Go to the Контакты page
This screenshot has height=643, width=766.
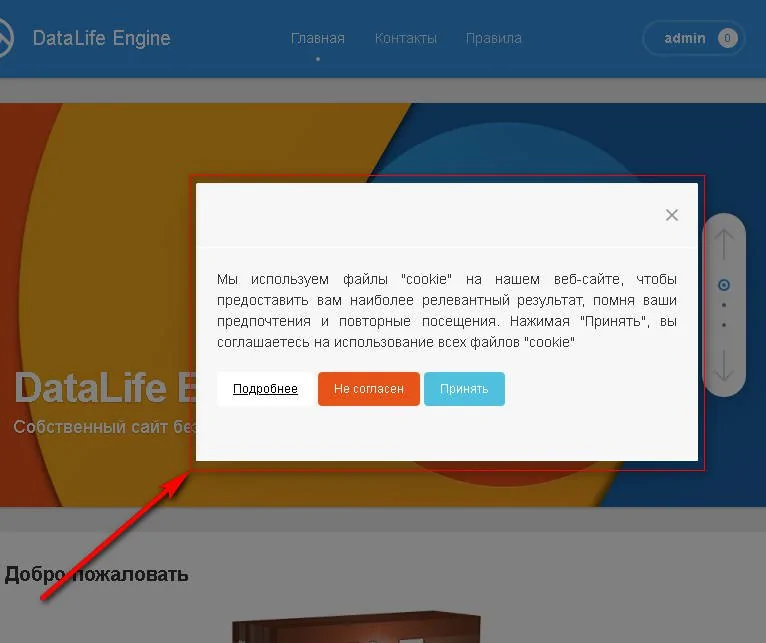405,38
